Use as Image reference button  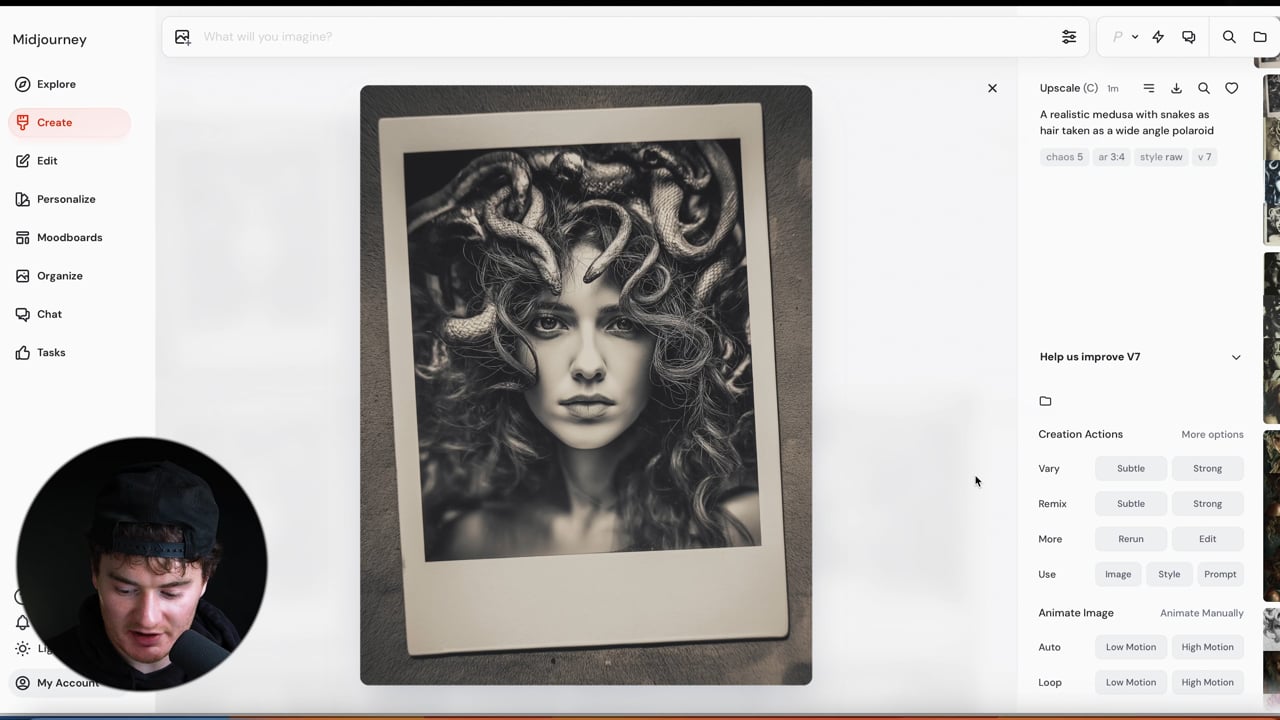tap(1118, 574)
